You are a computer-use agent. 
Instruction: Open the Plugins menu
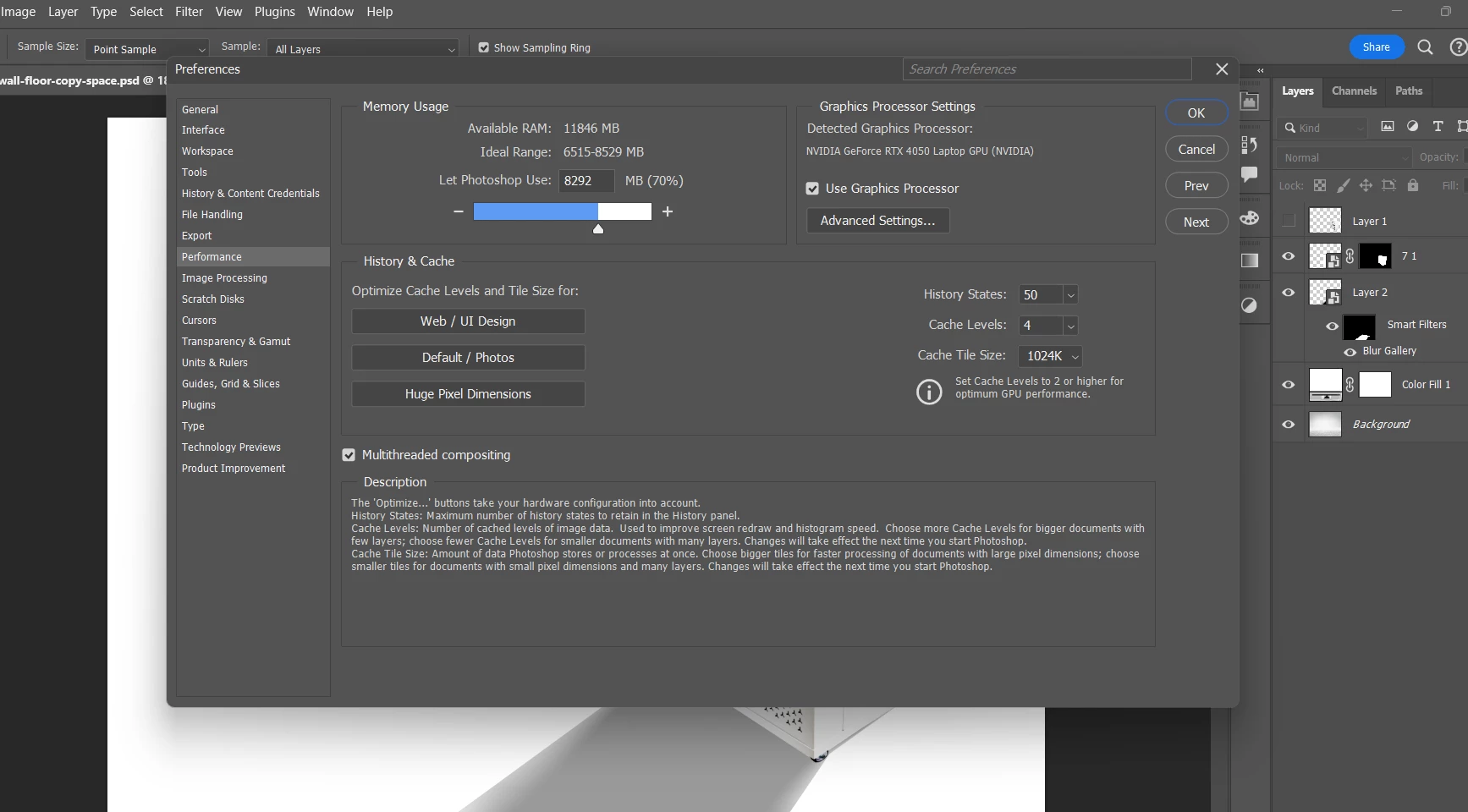(275, 12)
